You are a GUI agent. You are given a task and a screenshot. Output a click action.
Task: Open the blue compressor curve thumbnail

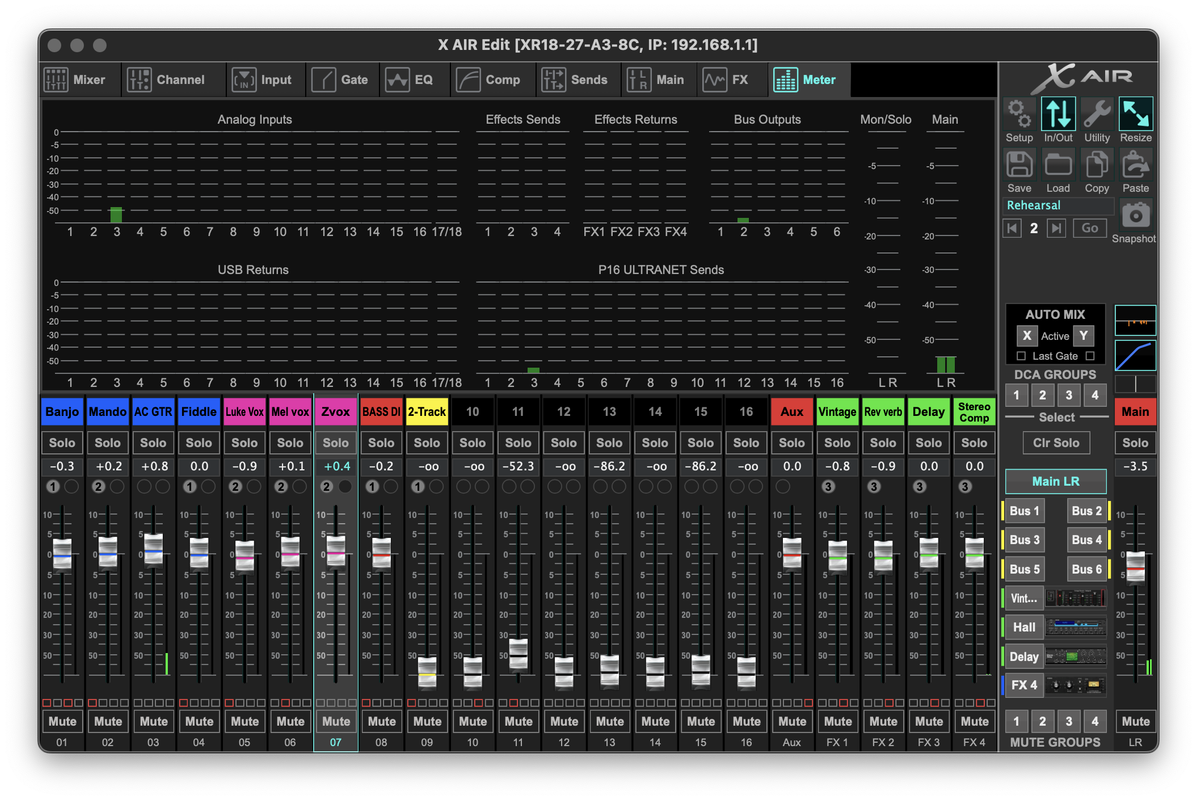point(1135,356)
